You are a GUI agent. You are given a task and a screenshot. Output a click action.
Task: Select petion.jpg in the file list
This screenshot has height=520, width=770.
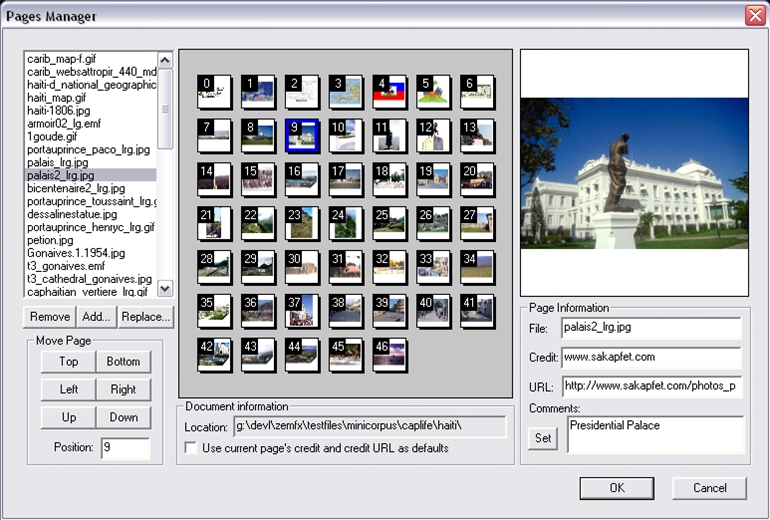point(51,240)
